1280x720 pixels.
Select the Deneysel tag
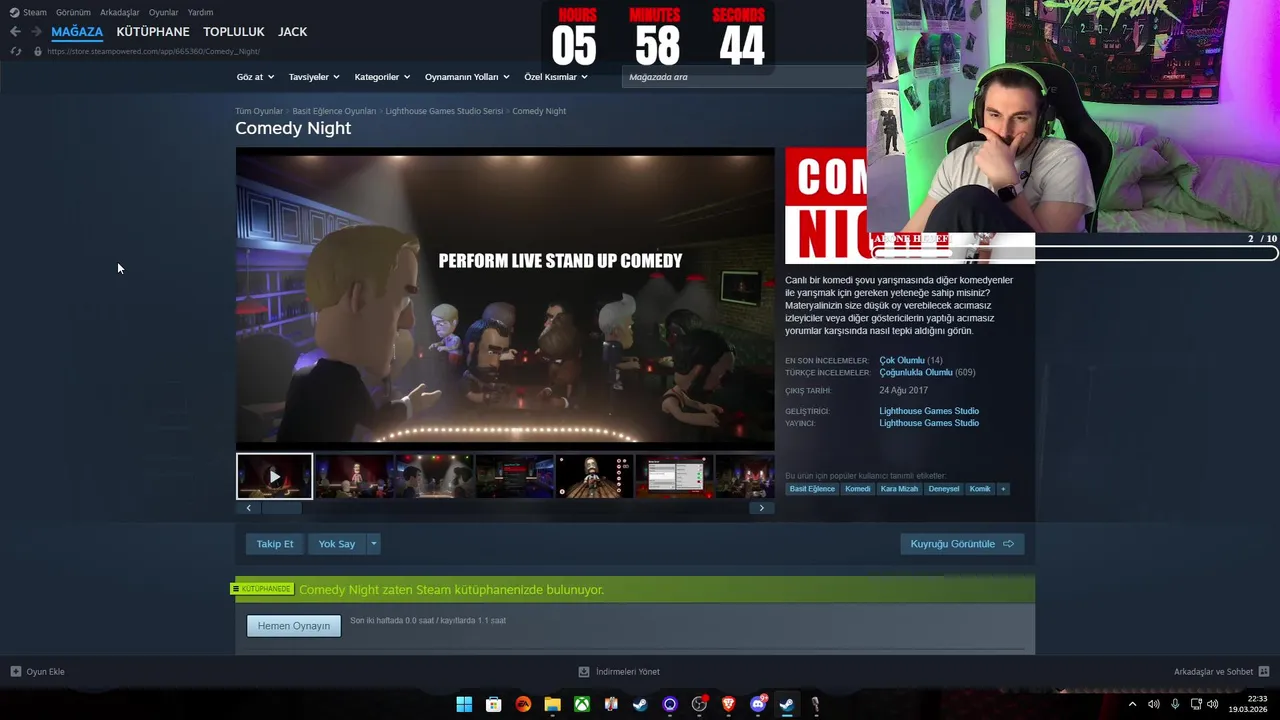pyautogui.click(x=944, y=489)
